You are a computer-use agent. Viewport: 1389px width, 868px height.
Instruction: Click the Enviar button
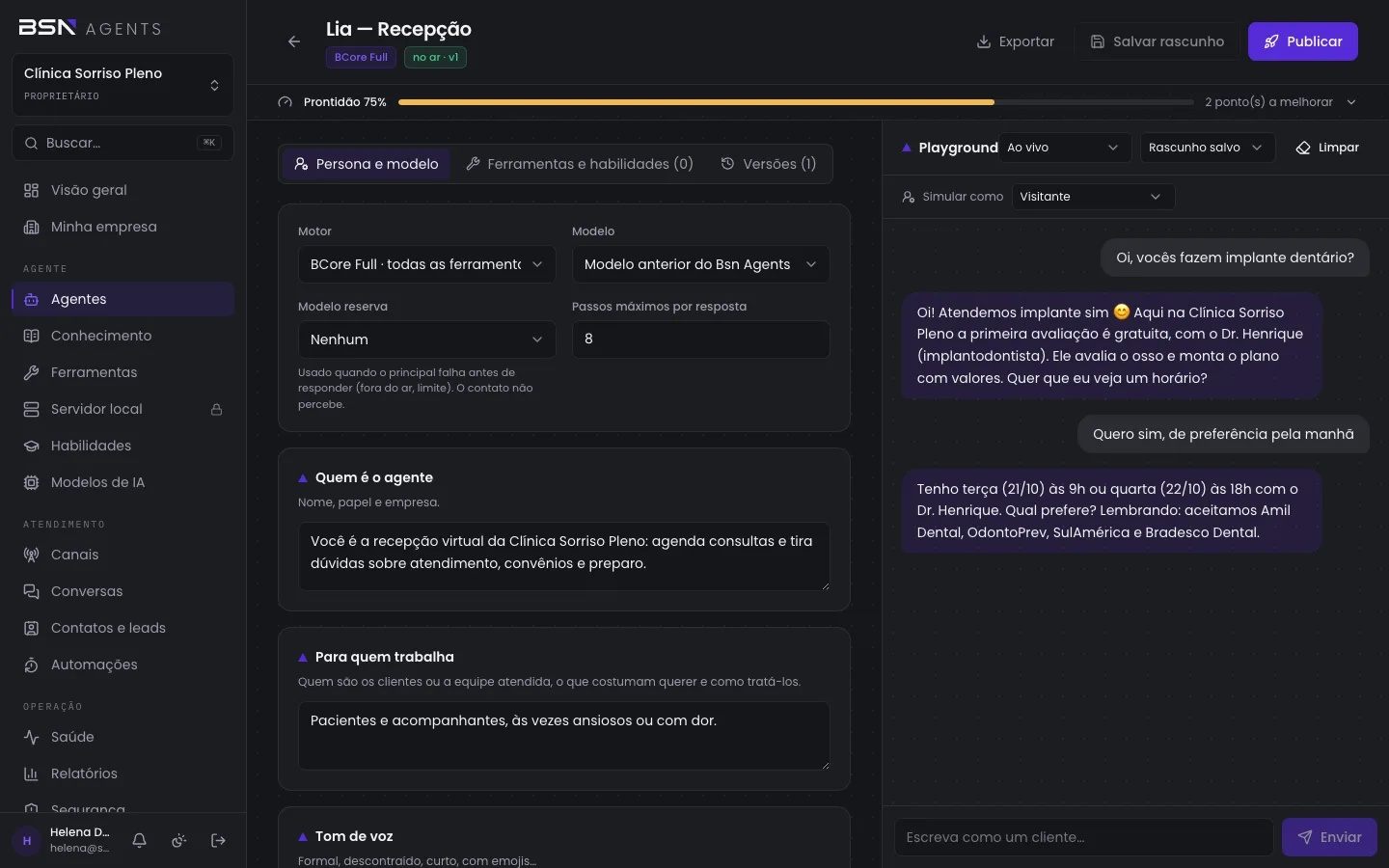tap(1329, 837)
